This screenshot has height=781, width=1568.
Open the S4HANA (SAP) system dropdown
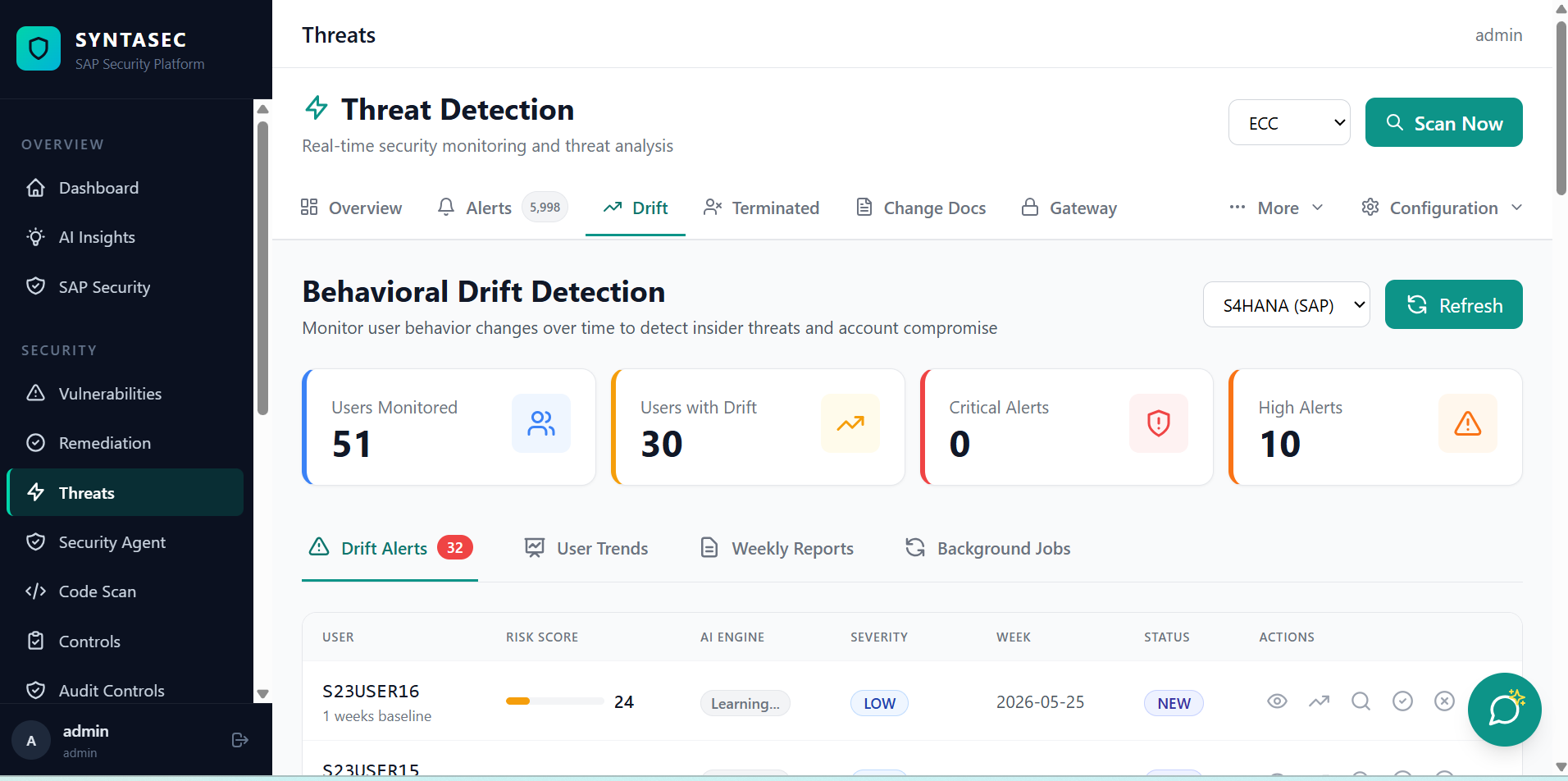click(x=1286, y=304)
